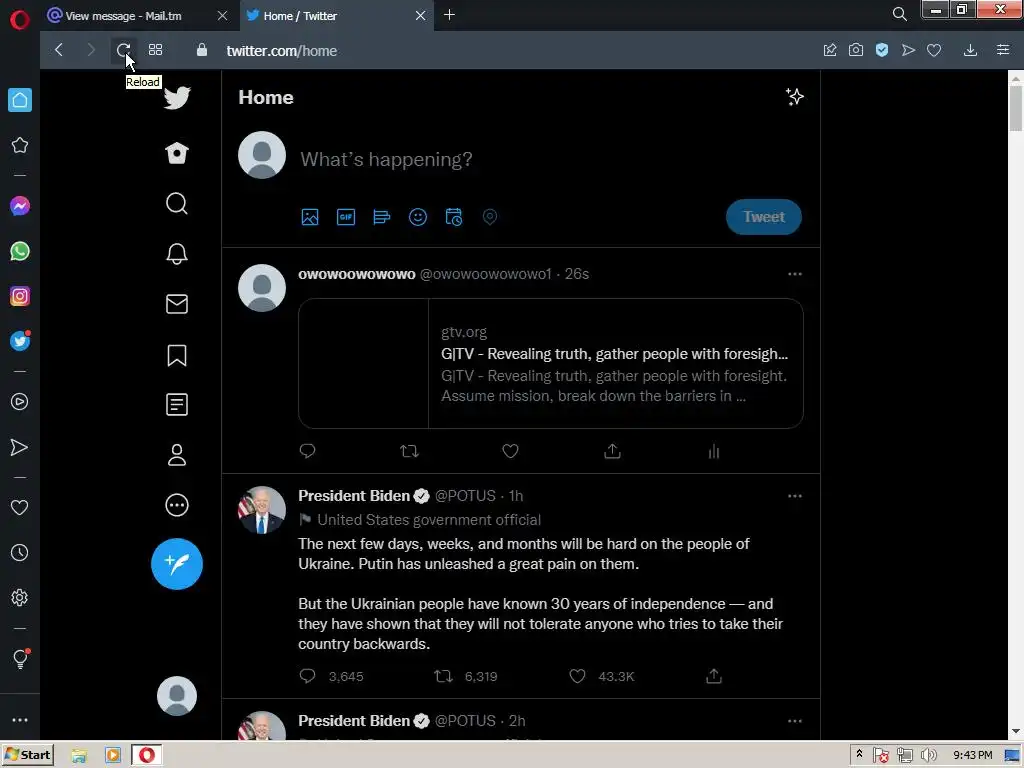Image resolution: width=1024 pixels, height=768 pixels.
Task: Open the taskbar file explorer icon
Action: pos(79,756)
